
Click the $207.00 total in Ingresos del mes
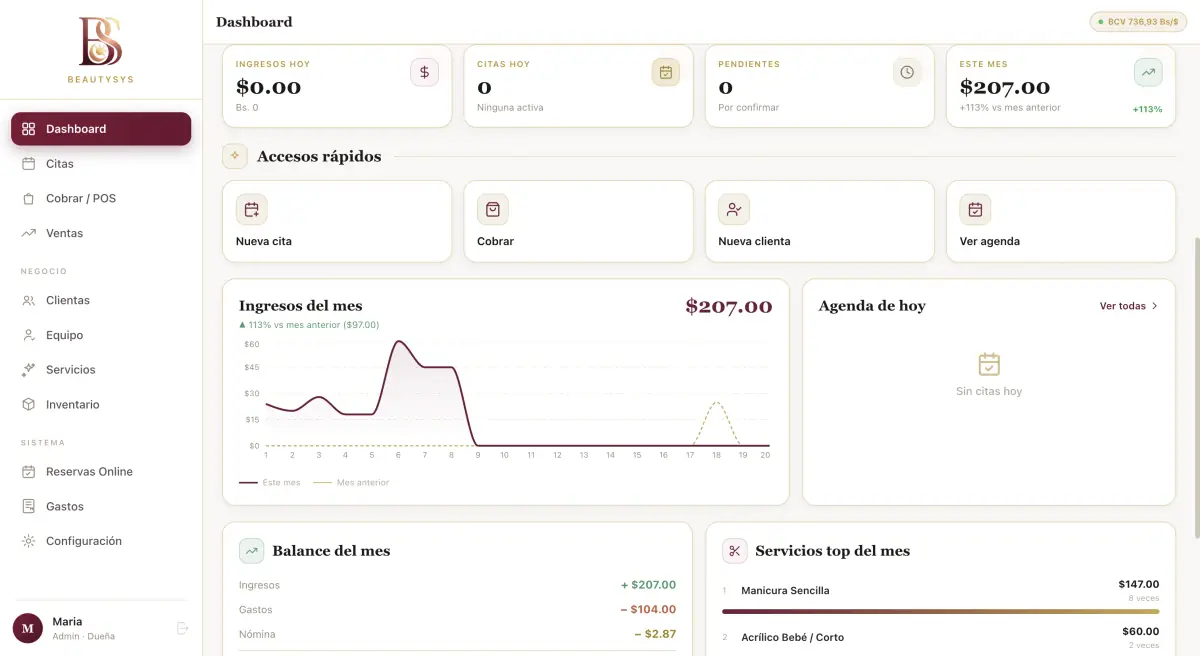[729, 307]
